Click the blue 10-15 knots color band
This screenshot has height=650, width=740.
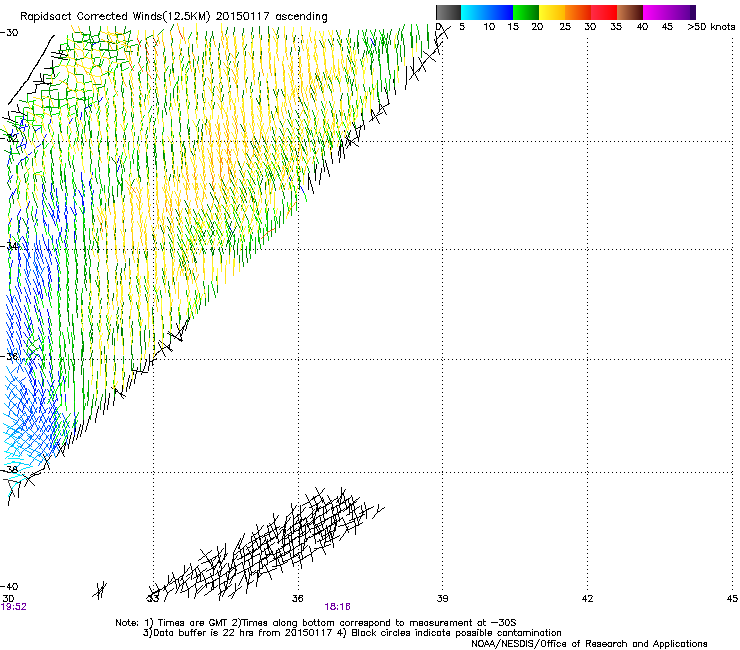click(500, 12)
